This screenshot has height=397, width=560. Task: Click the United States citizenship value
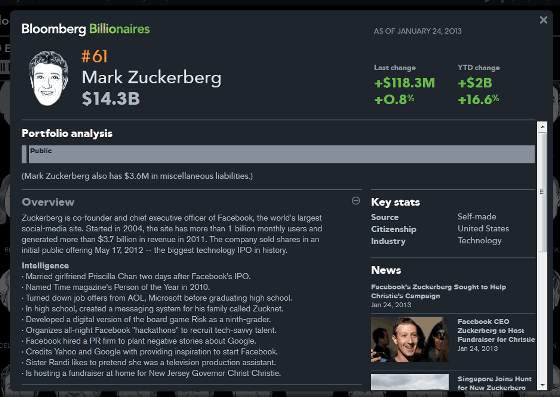coord(483,228)
